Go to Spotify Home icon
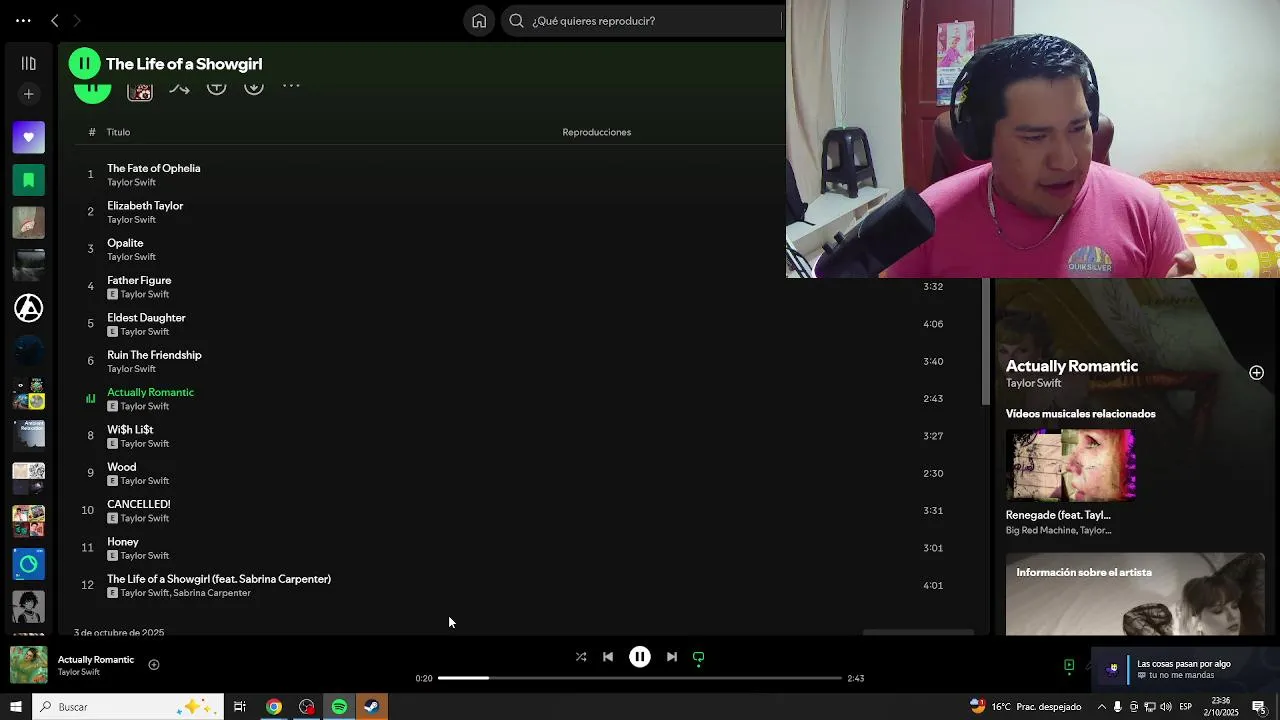 479,20
